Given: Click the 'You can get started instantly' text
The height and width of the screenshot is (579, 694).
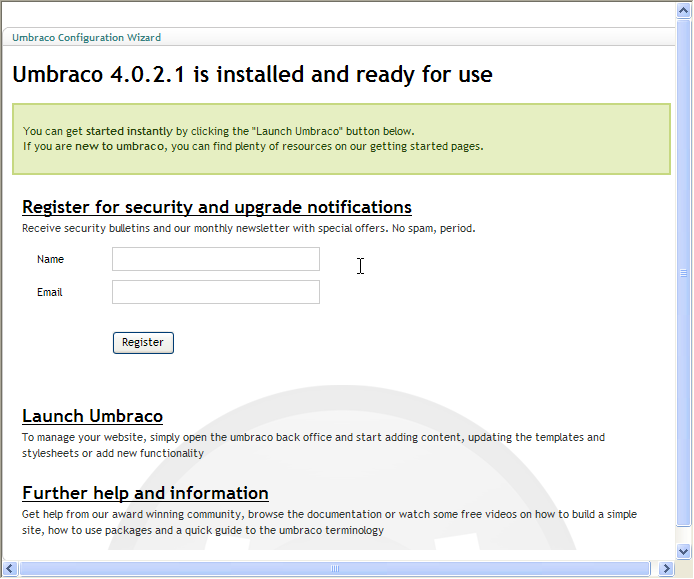Looking at the screenshot, I should point(219,131).
